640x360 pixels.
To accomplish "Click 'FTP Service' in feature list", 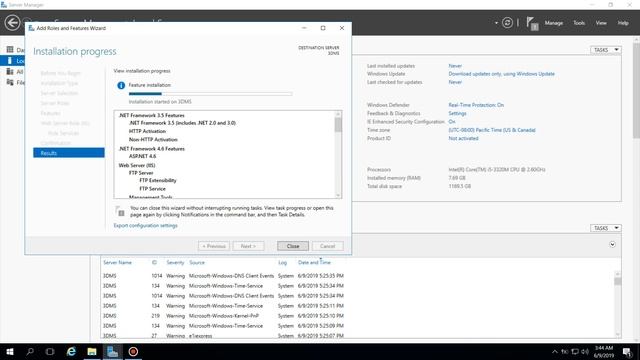I will [x=152, y=189].
